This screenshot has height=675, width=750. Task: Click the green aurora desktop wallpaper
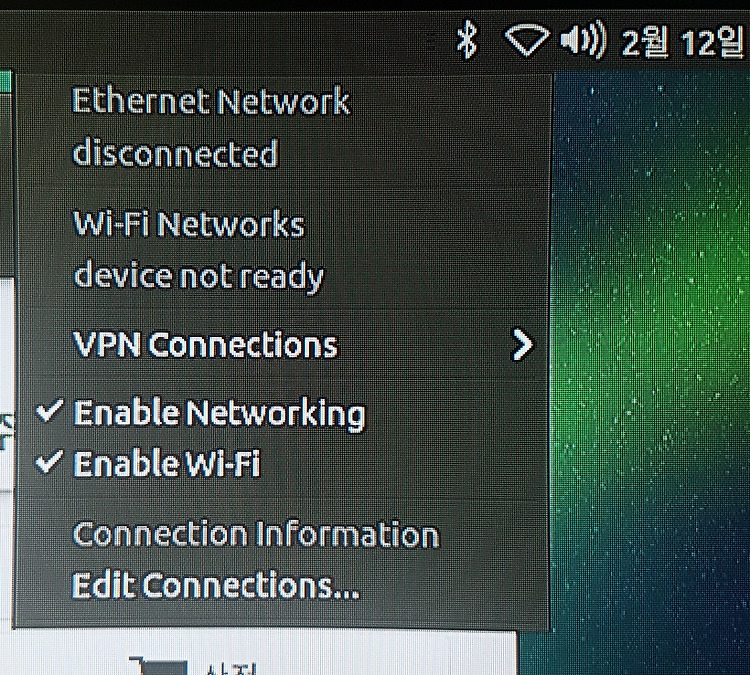[651, 335]
